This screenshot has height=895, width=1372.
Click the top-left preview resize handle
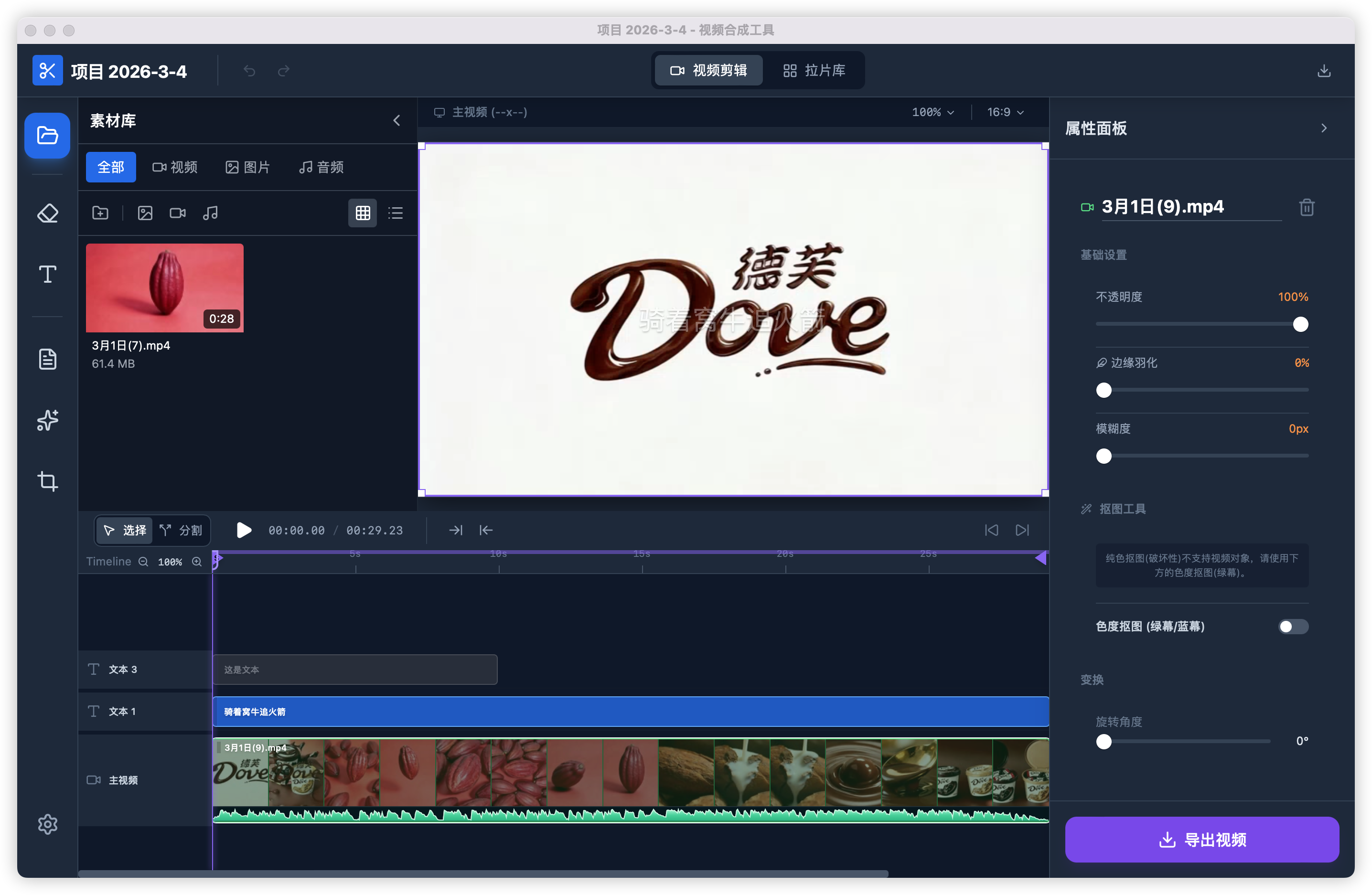coord(421,147)
